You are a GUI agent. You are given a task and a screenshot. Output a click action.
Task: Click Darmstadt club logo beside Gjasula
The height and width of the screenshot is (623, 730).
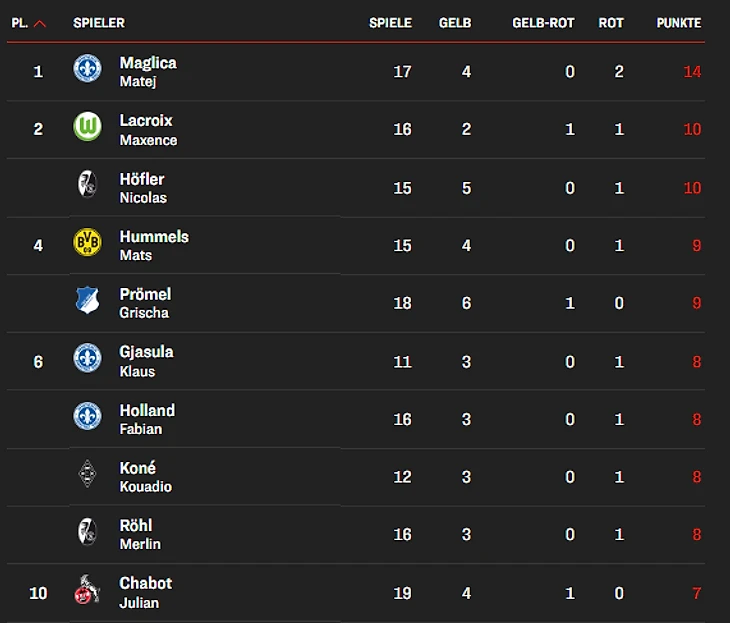pyautogui.click(x=88, y=359)
